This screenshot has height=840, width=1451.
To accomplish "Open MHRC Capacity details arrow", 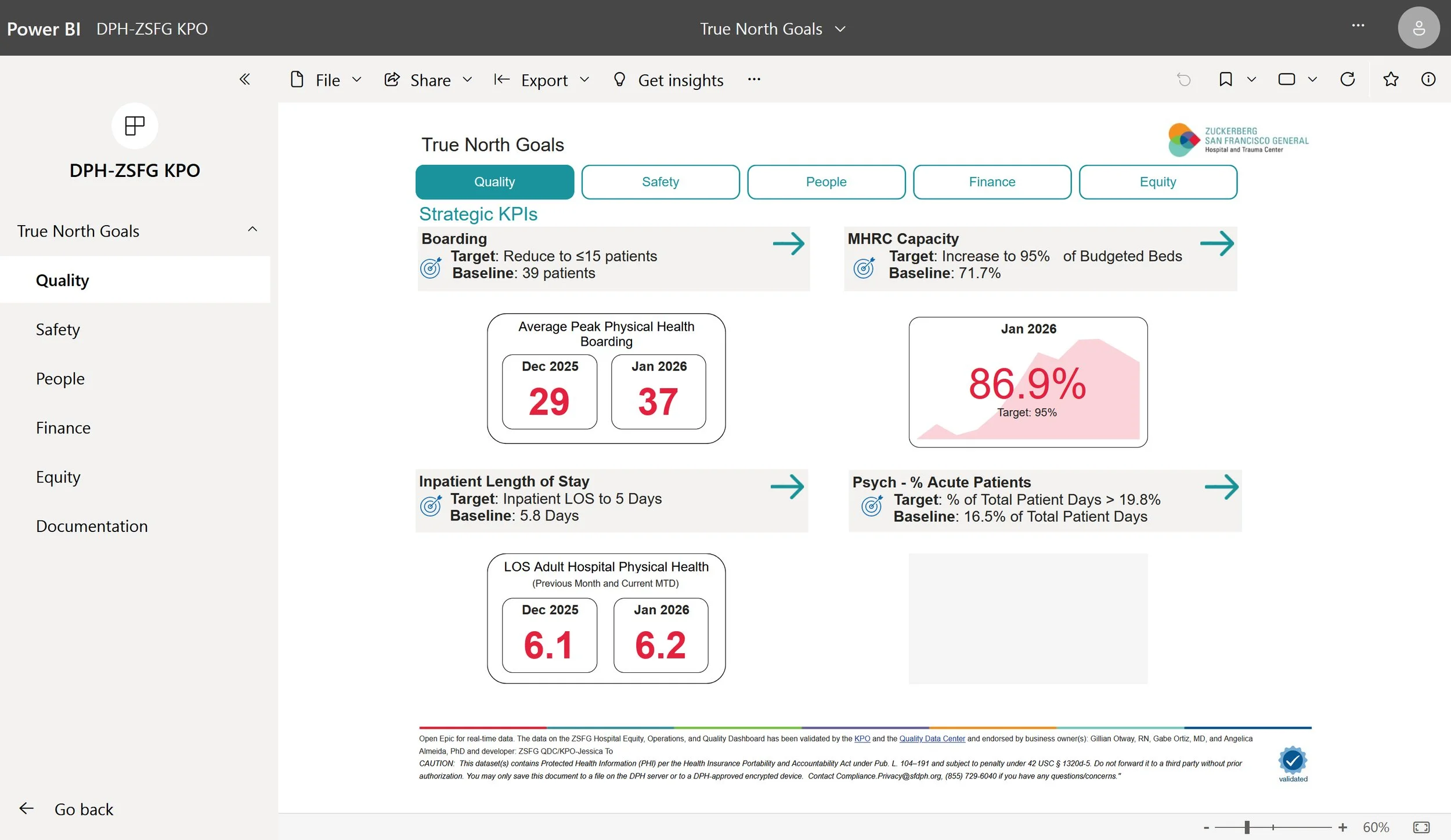I will (x=1217, y=244).
